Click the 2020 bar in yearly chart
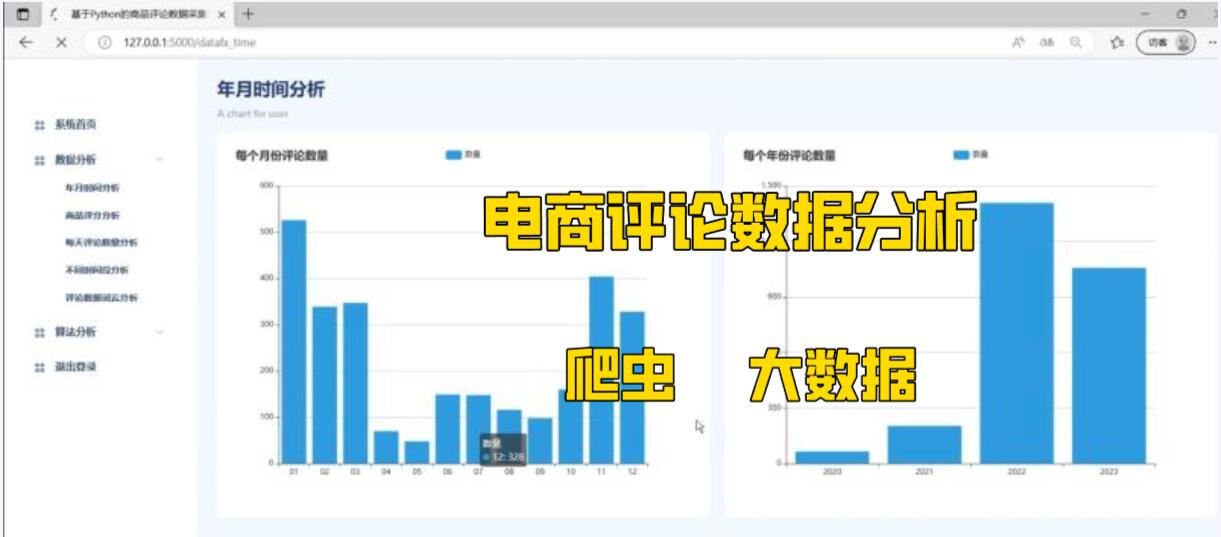The height and width of the screenshot is (537, 1221). tap(832, 458)
